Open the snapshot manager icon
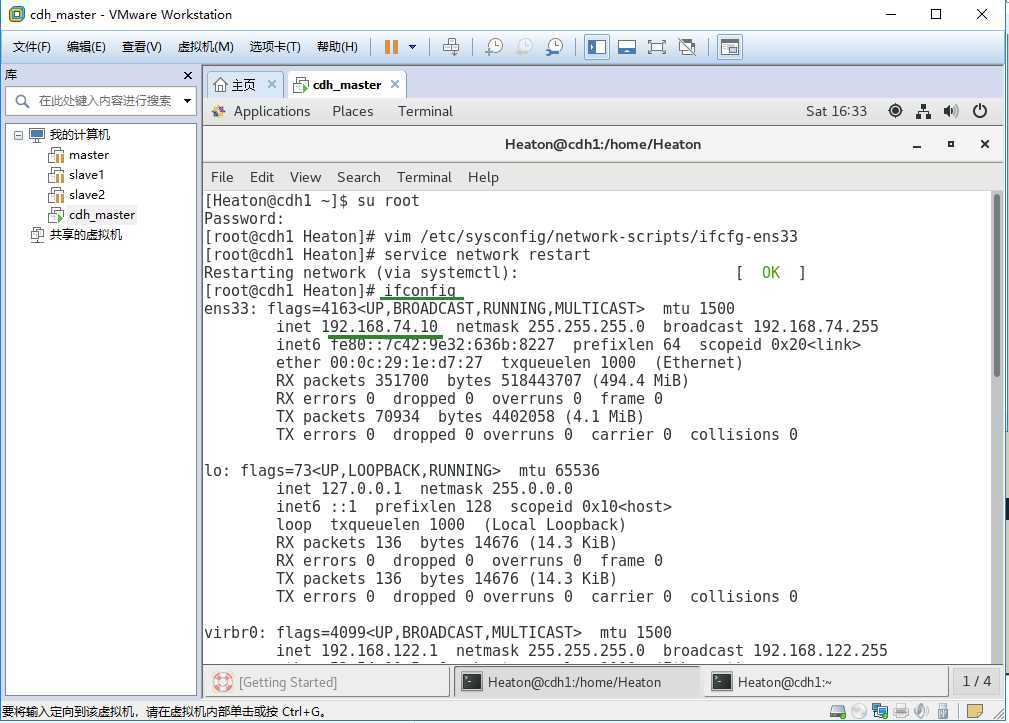This screenshot has width=1009, height=723. tap(554, 47)
